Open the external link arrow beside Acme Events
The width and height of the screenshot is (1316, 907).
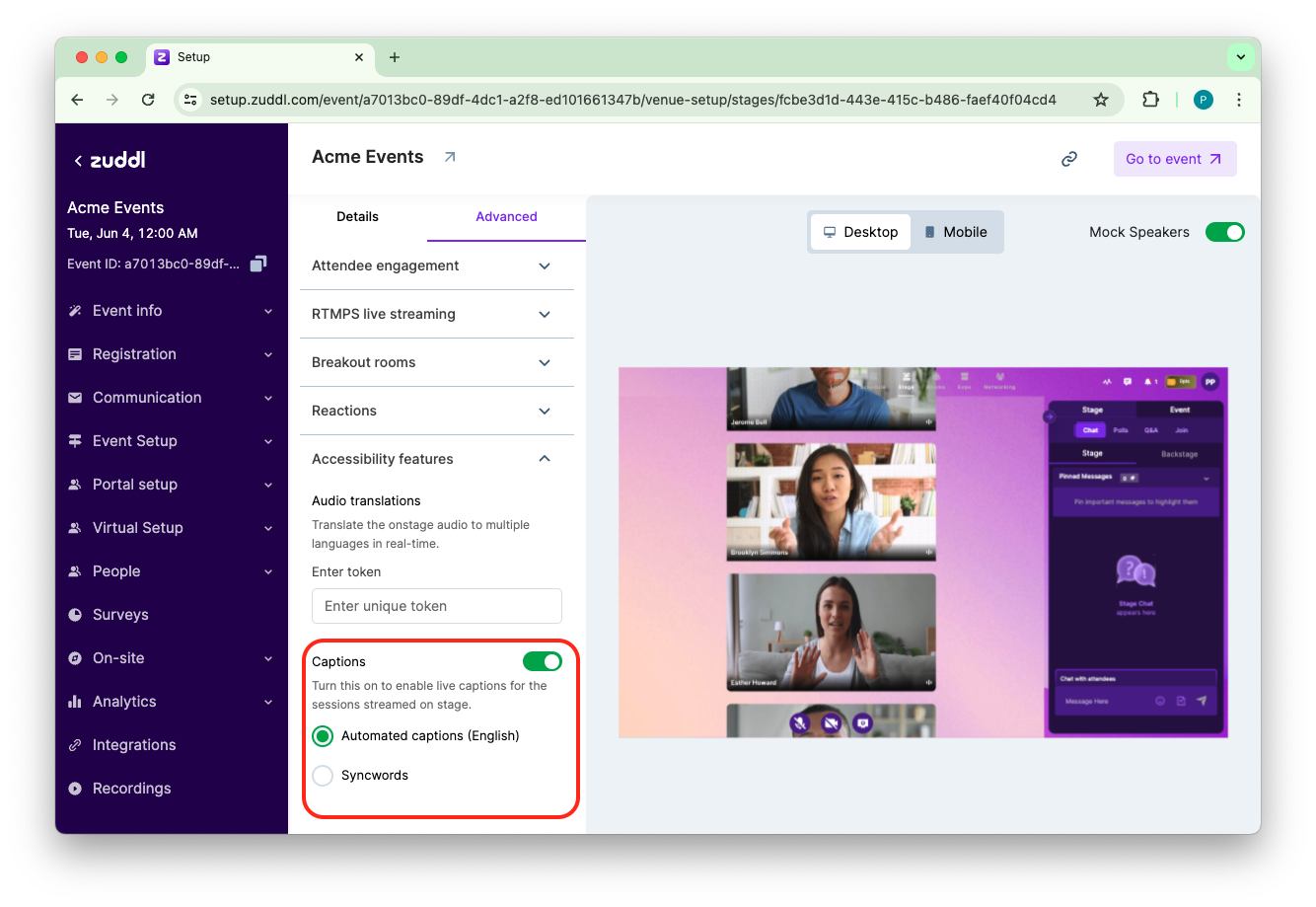point(450,157)
